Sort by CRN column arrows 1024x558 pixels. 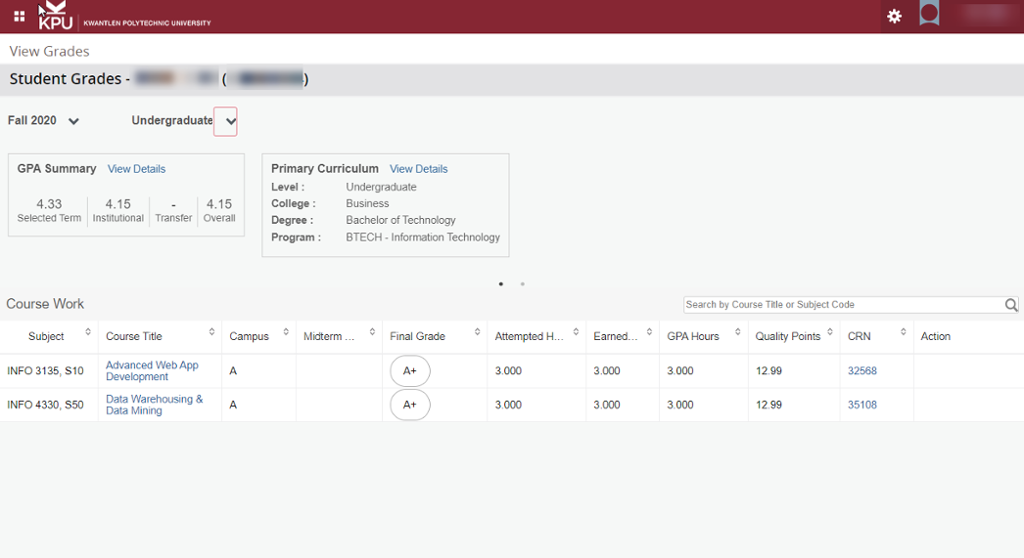click(x=902, y=333)
